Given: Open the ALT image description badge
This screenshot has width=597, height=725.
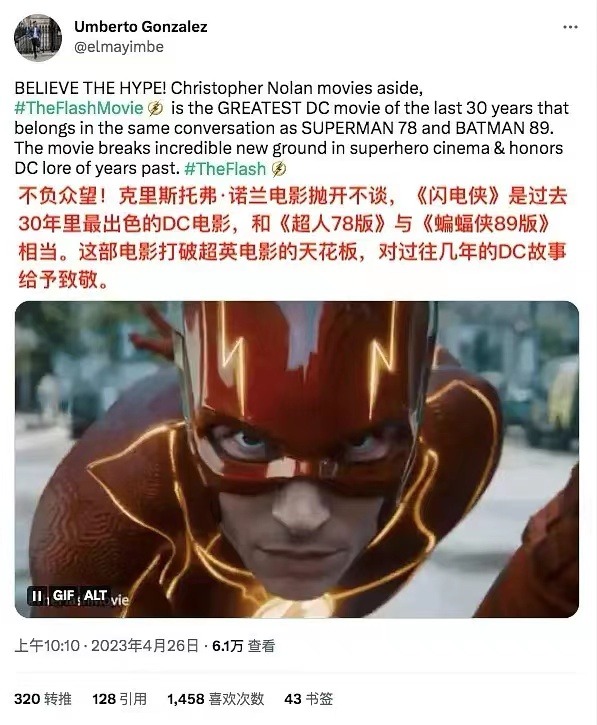Looking at the screenshot, I should (95, 596).
